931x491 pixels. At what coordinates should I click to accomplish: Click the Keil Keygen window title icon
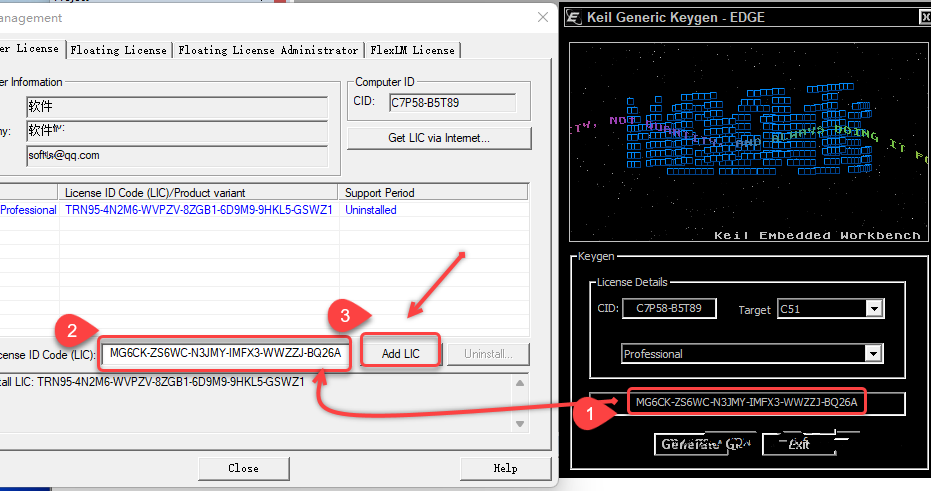tap(574, 17)
